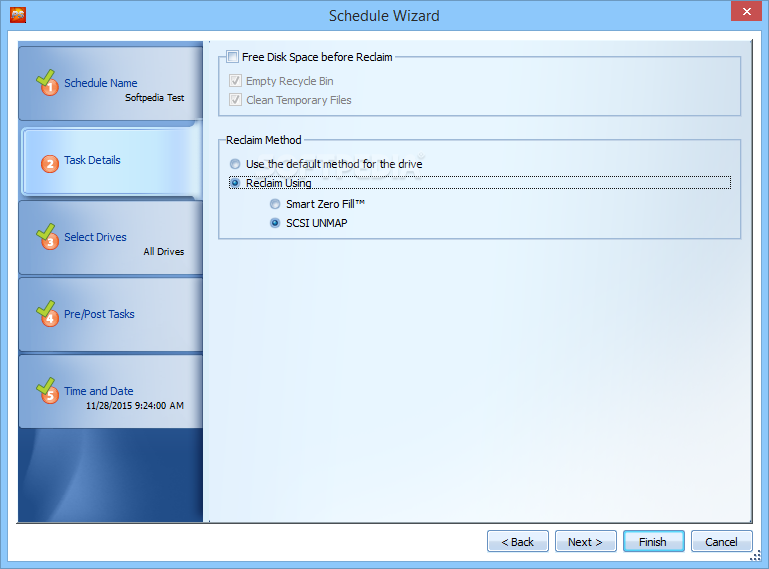Enable Free Disk Space before Reclaim

pos(232,57)
